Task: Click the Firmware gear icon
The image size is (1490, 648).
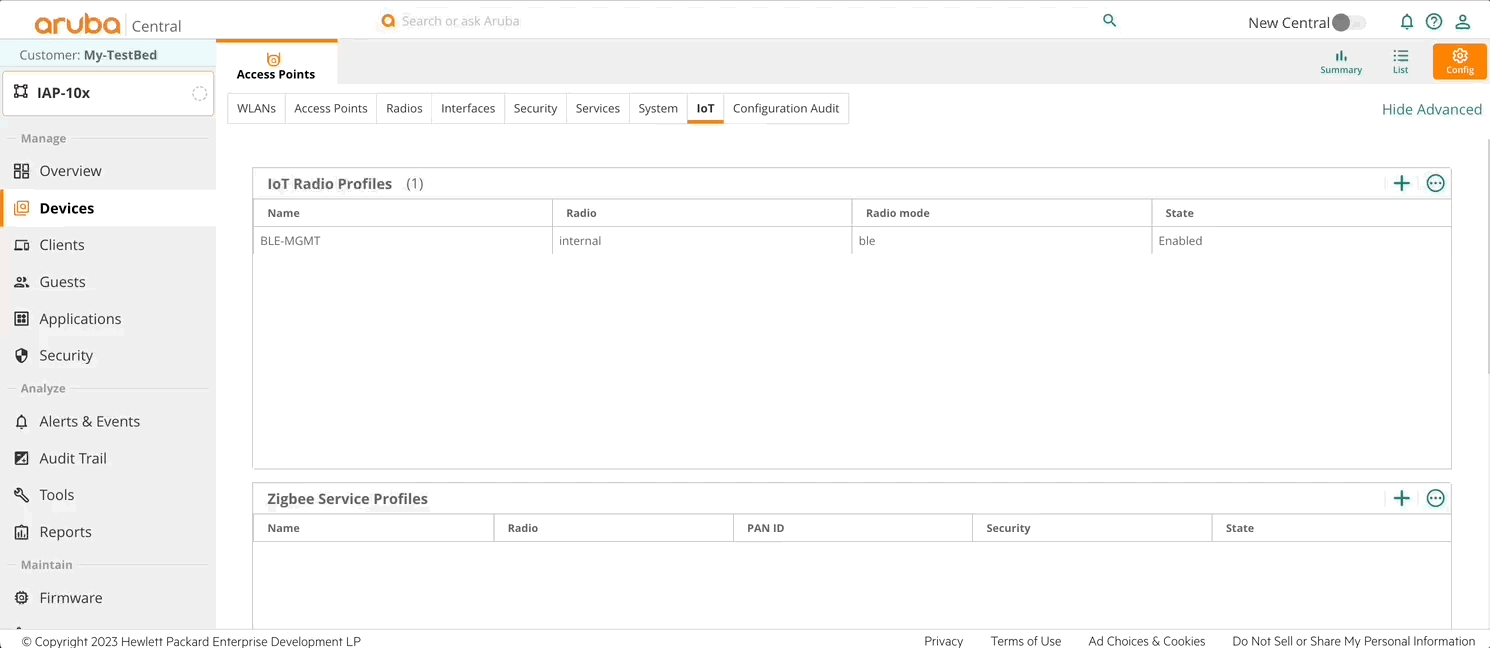Action: 22,598
